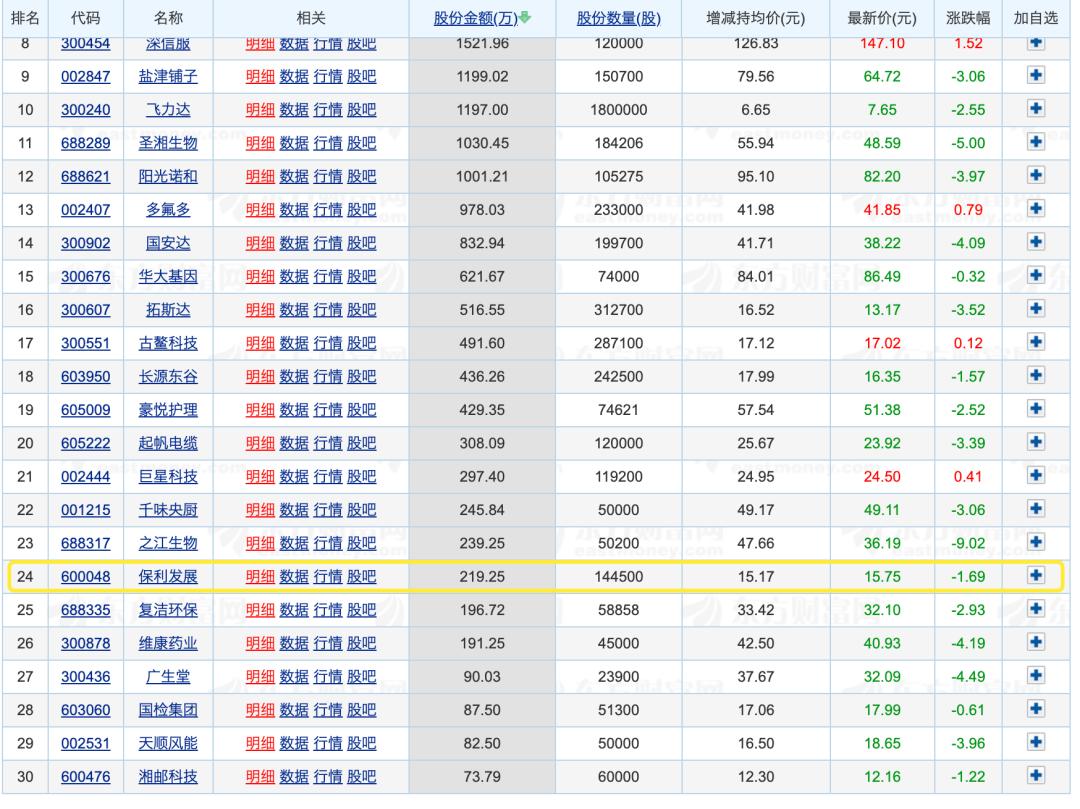Image resolution: width=1080 pixels, height=809 pixels.
Task: Add 长源东谷 to watchlist via plus icon
Action: 1035,376
